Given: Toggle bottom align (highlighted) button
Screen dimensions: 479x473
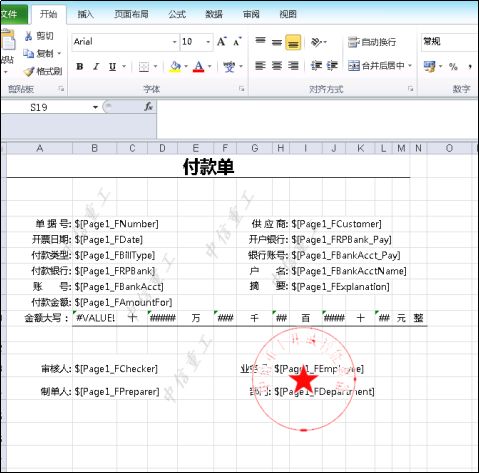Looking at the screenshot, I should point(293,42).
